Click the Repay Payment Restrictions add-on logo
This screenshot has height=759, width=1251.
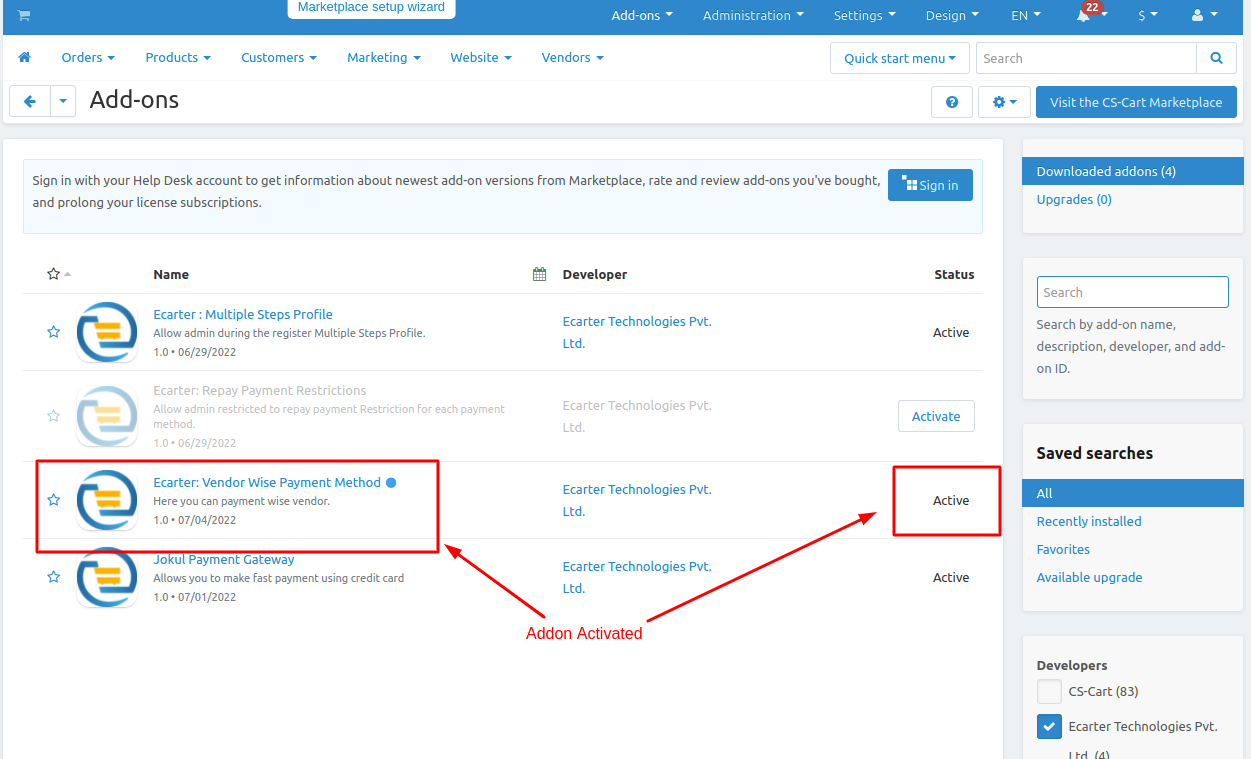(107, 416)
